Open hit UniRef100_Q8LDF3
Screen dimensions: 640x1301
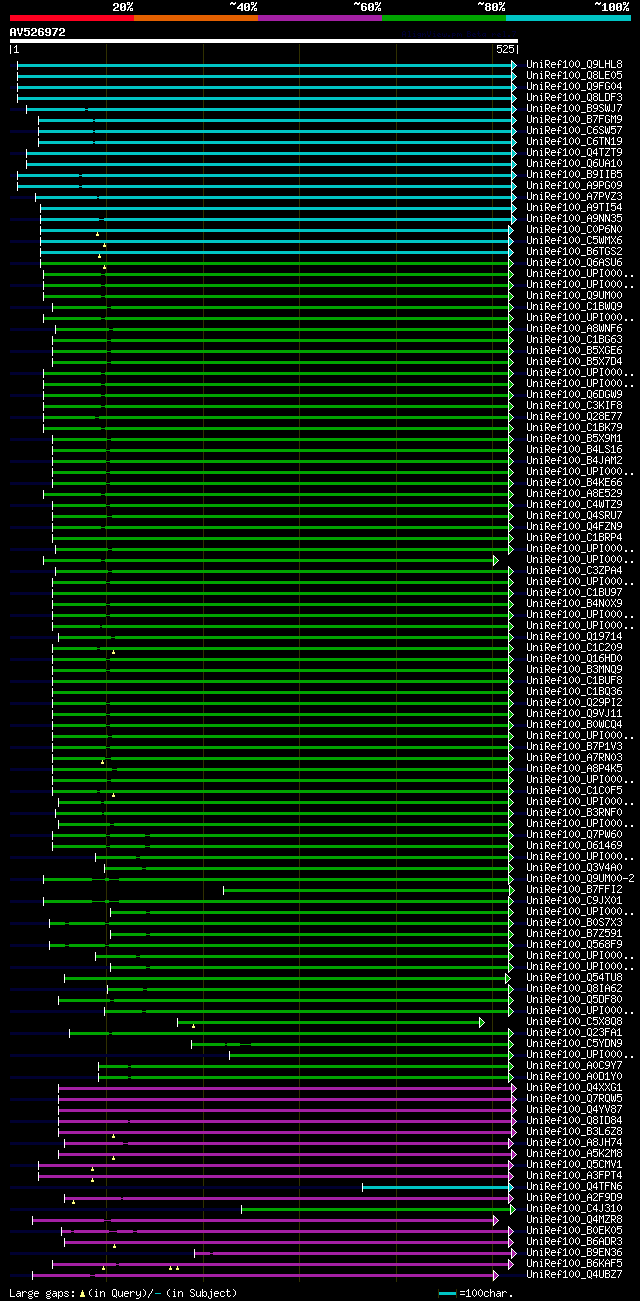pos(574,98)
